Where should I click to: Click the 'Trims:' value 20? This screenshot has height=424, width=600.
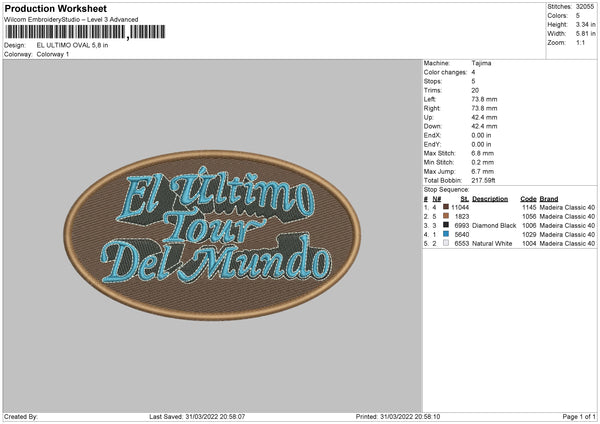coord(475,90)
